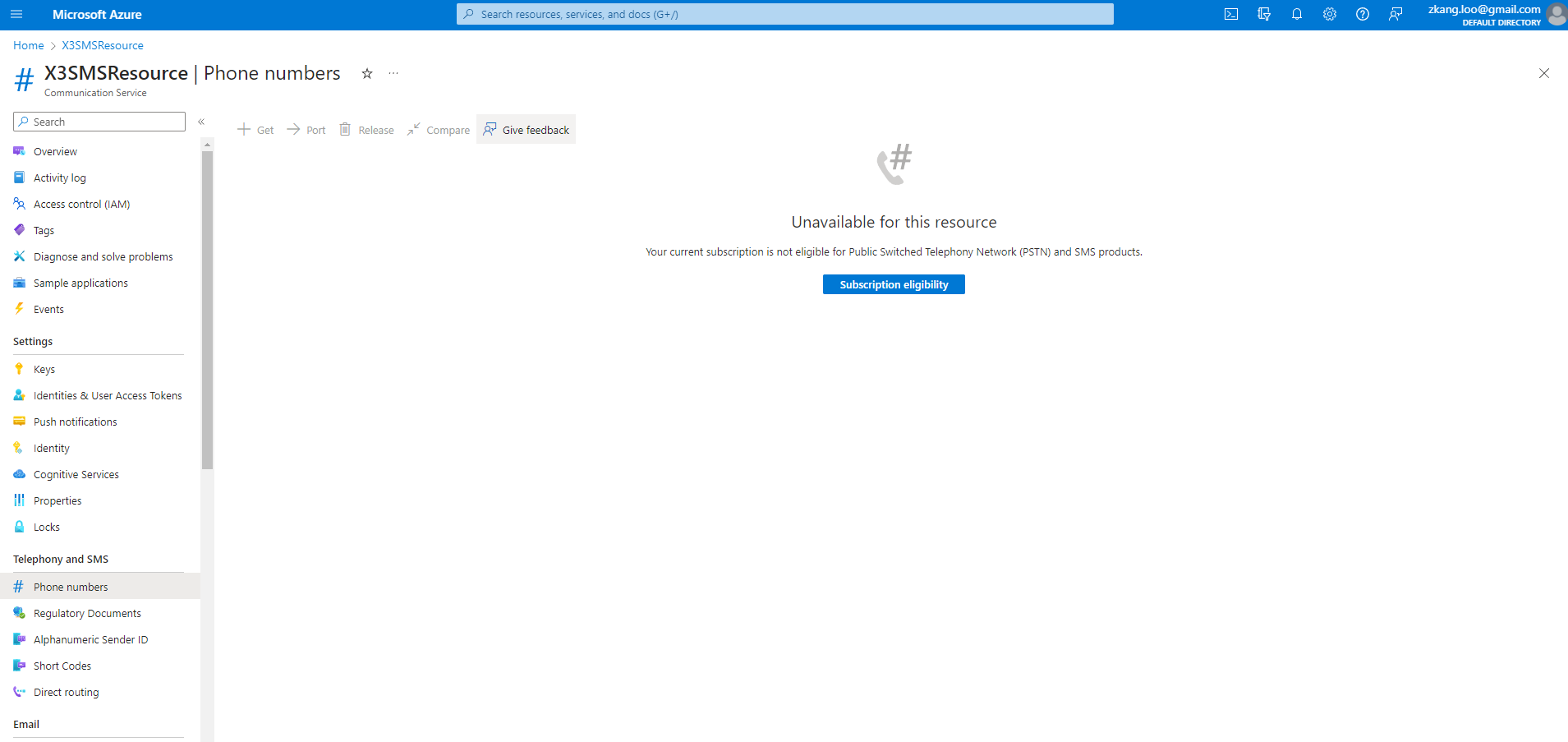The width and height of the screenshot is (1568, 742).
Task: Click the top bar Feedback icon
Action: pos(1396,14)
